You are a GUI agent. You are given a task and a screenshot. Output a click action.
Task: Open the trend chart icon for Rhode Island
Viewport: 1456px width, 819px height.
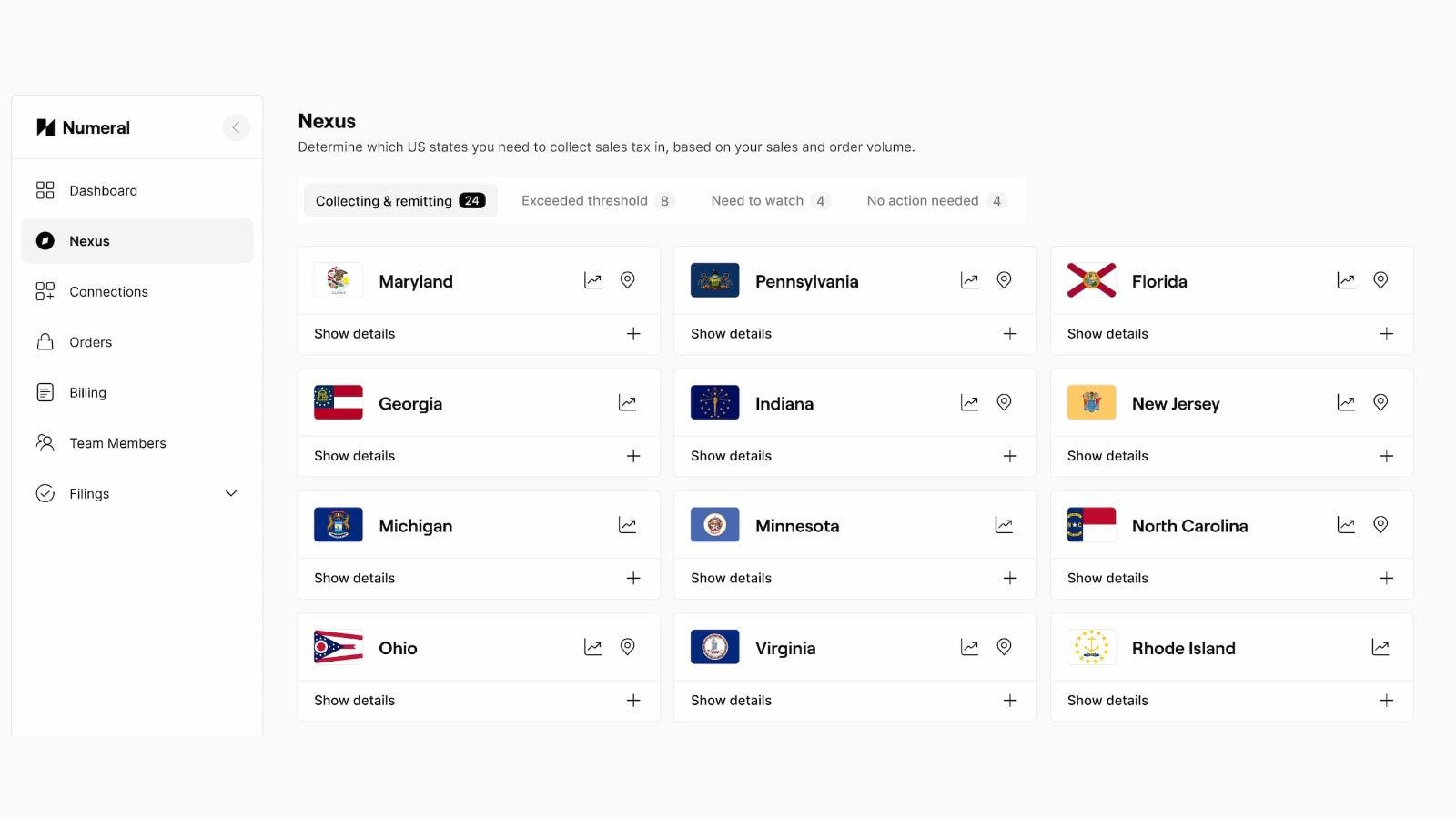(1380, 647)
